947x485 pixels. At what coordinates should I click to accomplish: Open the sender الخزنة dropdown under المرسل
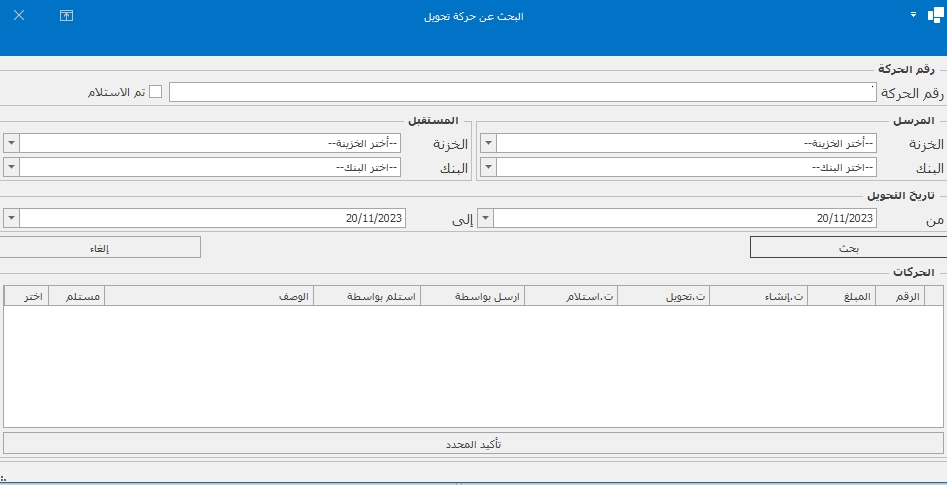[x=487, y=143]
